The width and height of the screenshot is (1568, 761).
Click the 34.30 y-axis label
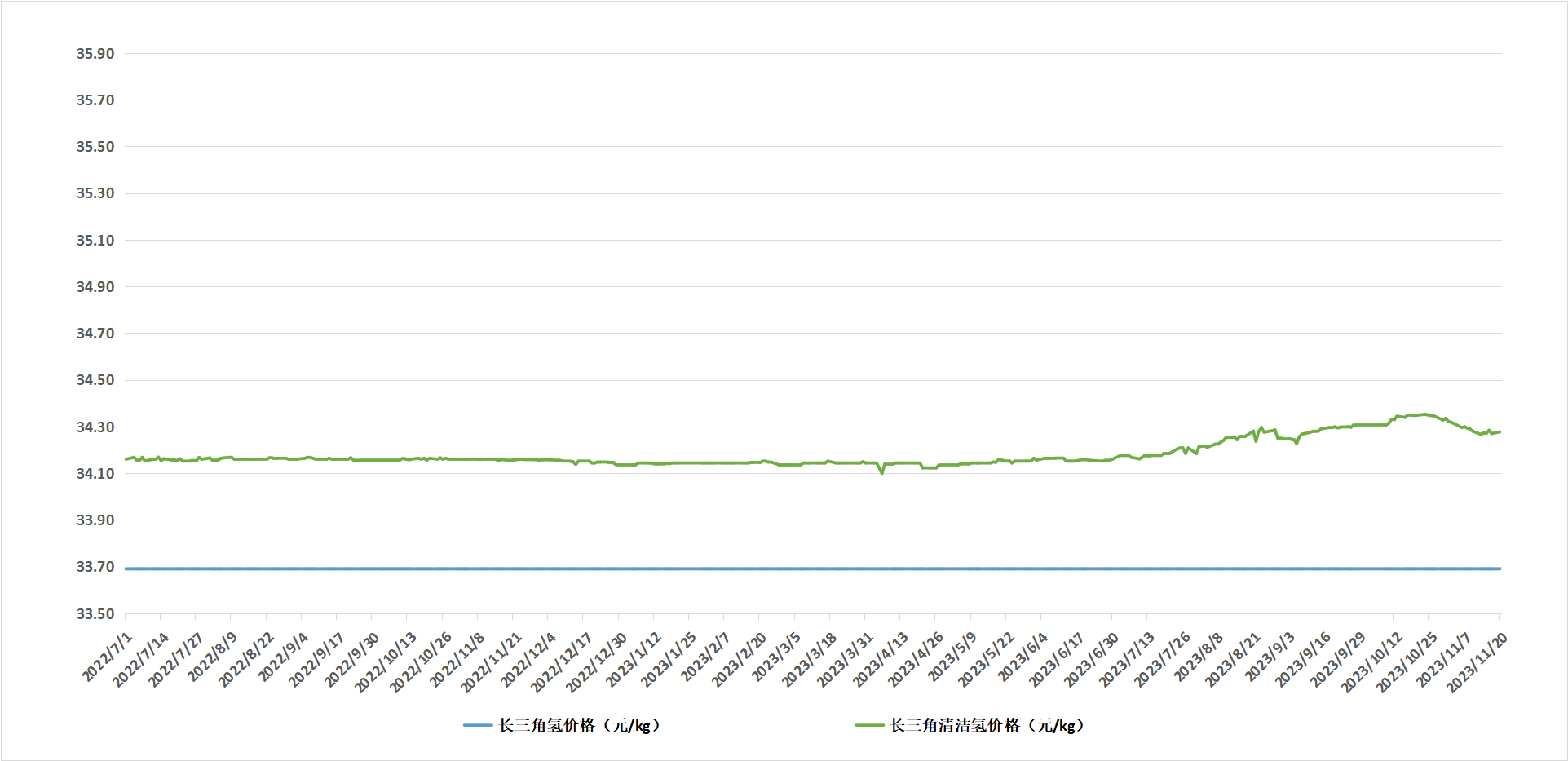pos(95,427)
